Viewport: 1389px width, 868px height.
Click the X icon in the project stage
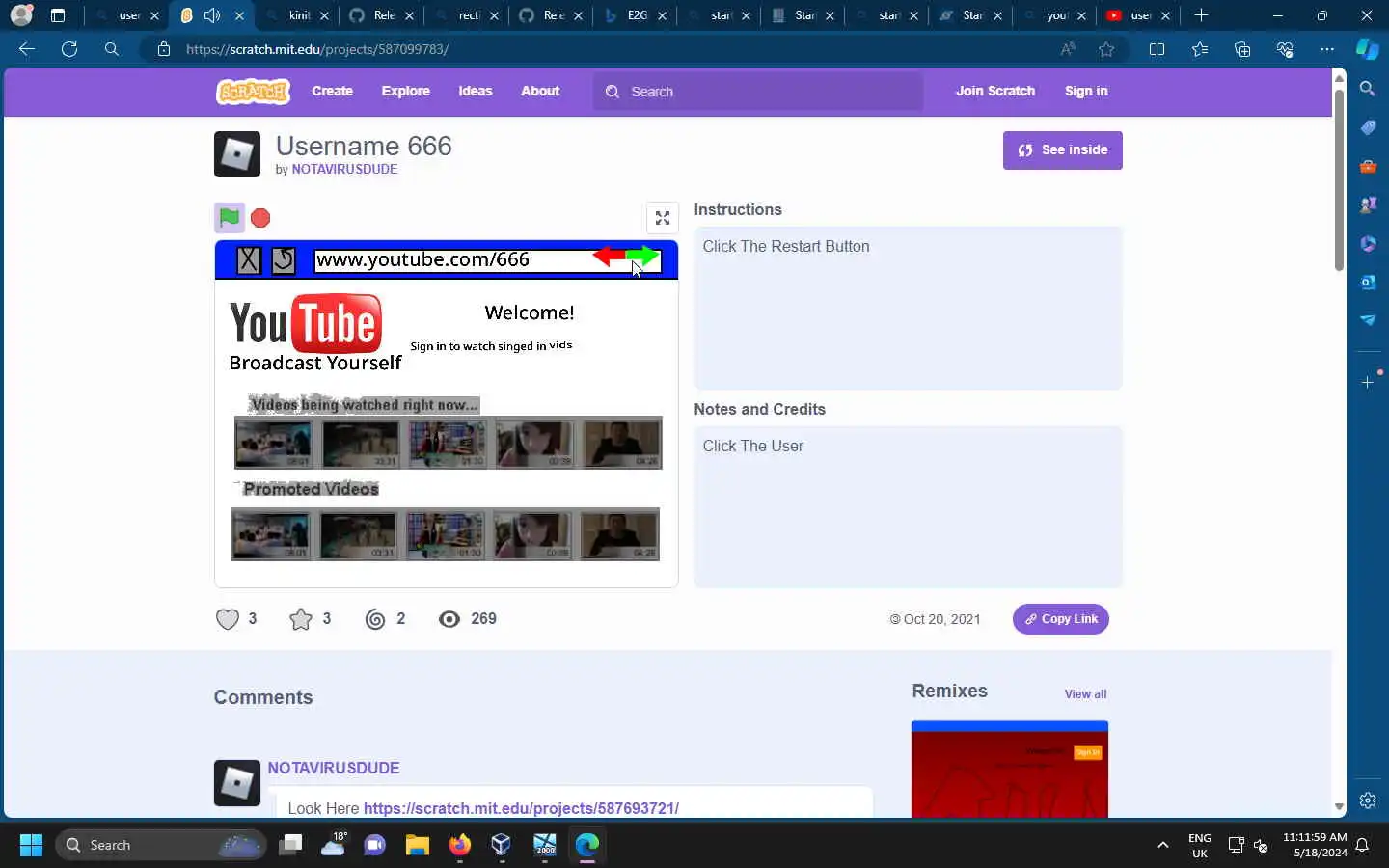249,260
